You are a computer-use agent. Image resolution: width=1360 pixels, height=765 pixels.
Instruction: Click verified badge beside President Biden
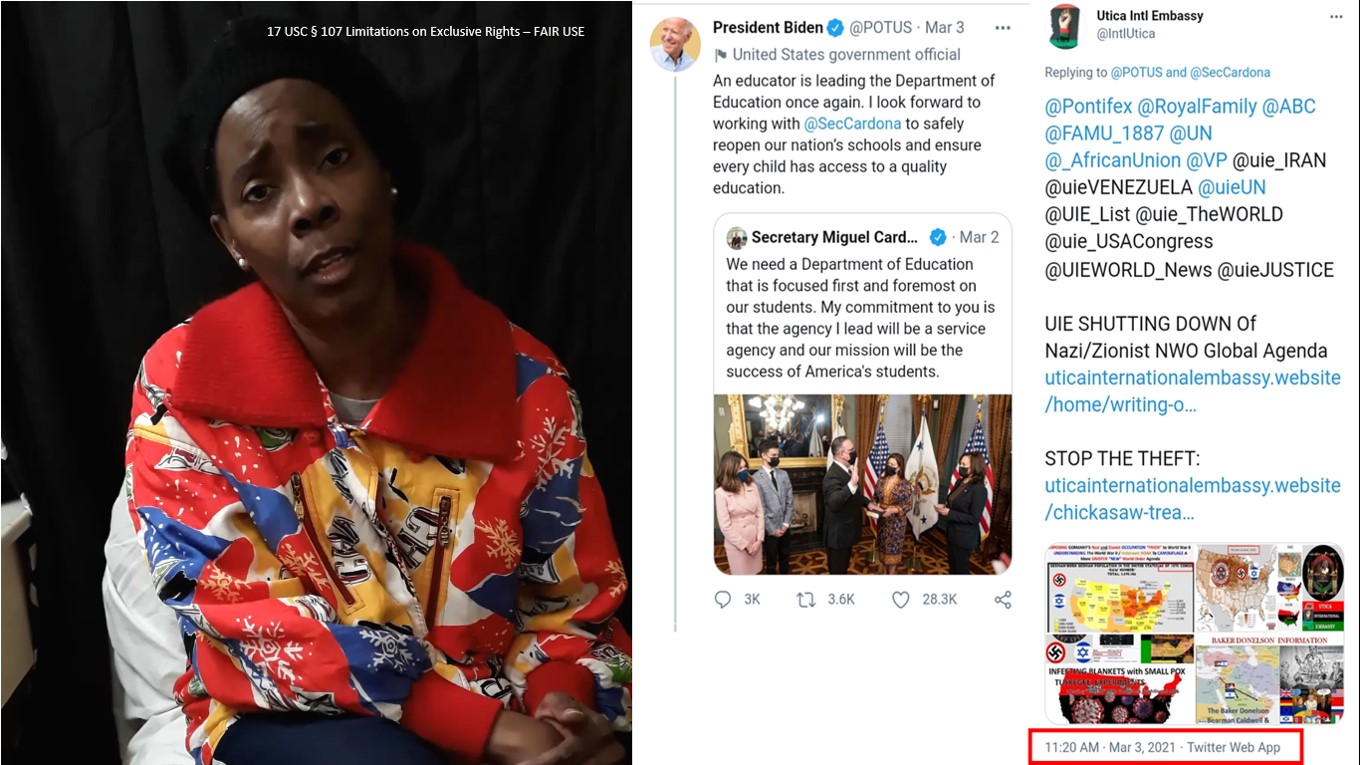(x=836, y=28)
